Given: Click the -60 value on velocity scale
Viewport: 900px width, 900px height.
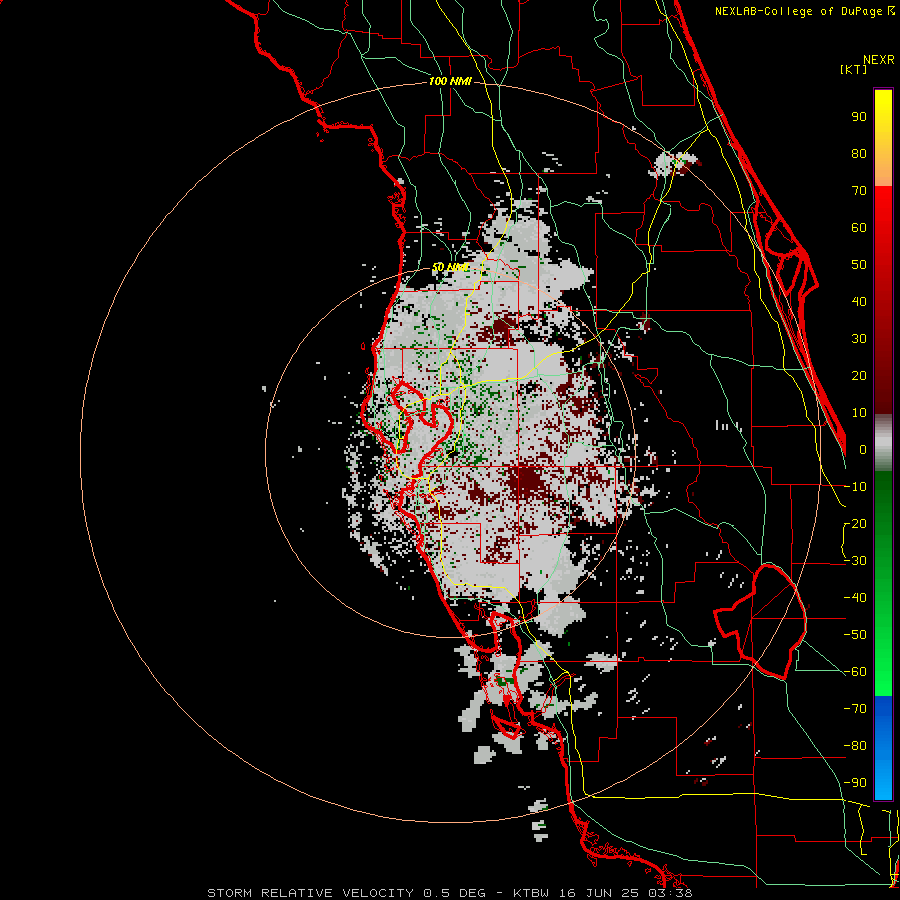Looking at the screenshot, I should click(855, 672).
